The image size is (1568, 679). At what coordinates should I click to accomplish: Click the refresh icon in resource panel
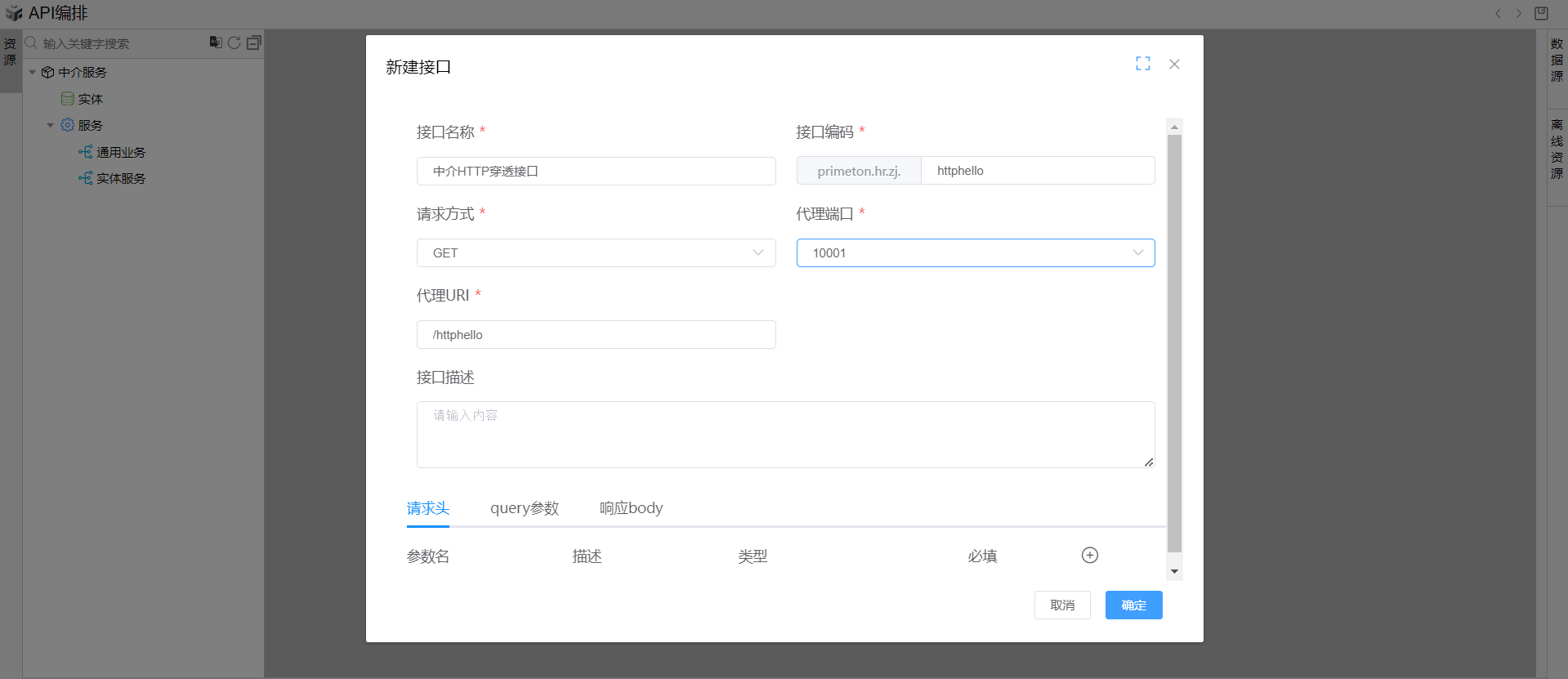pyautogui.click(x=235, y=42)
